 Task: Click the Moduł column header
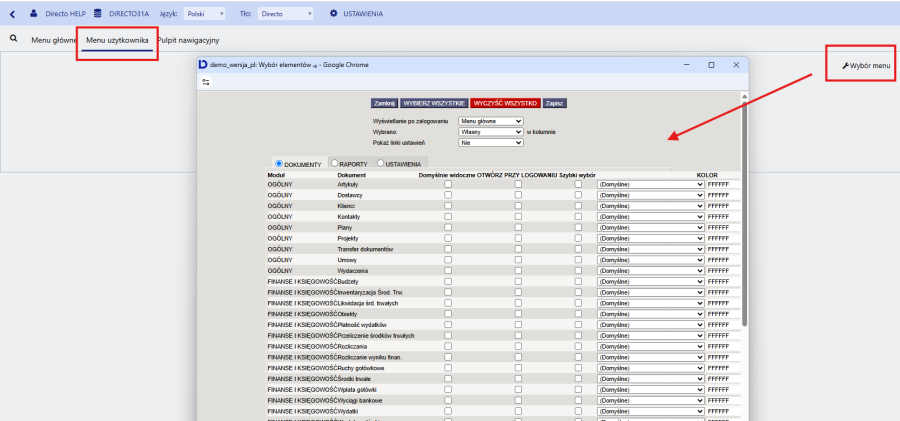click(x=276, y=175)
